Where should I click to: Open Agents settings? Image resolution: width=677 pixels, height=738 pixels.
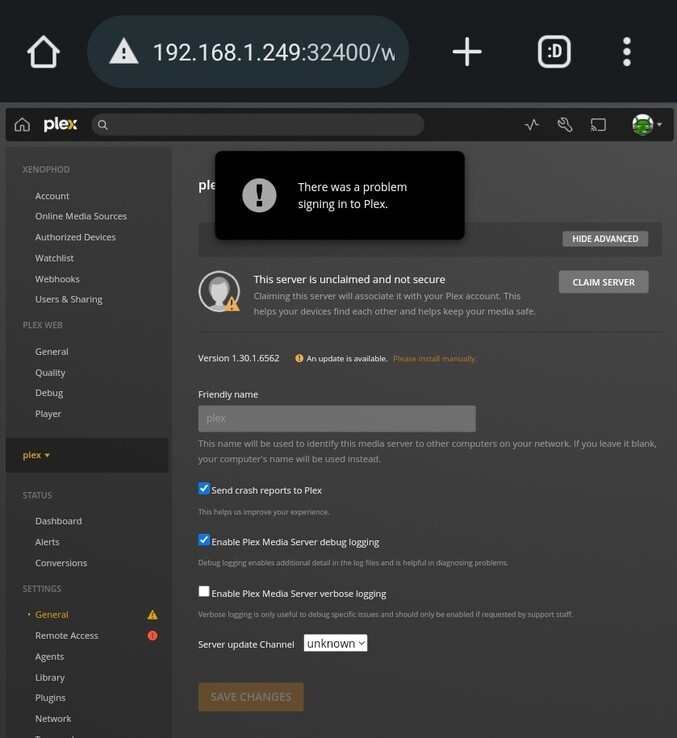[x=49, y=657]
